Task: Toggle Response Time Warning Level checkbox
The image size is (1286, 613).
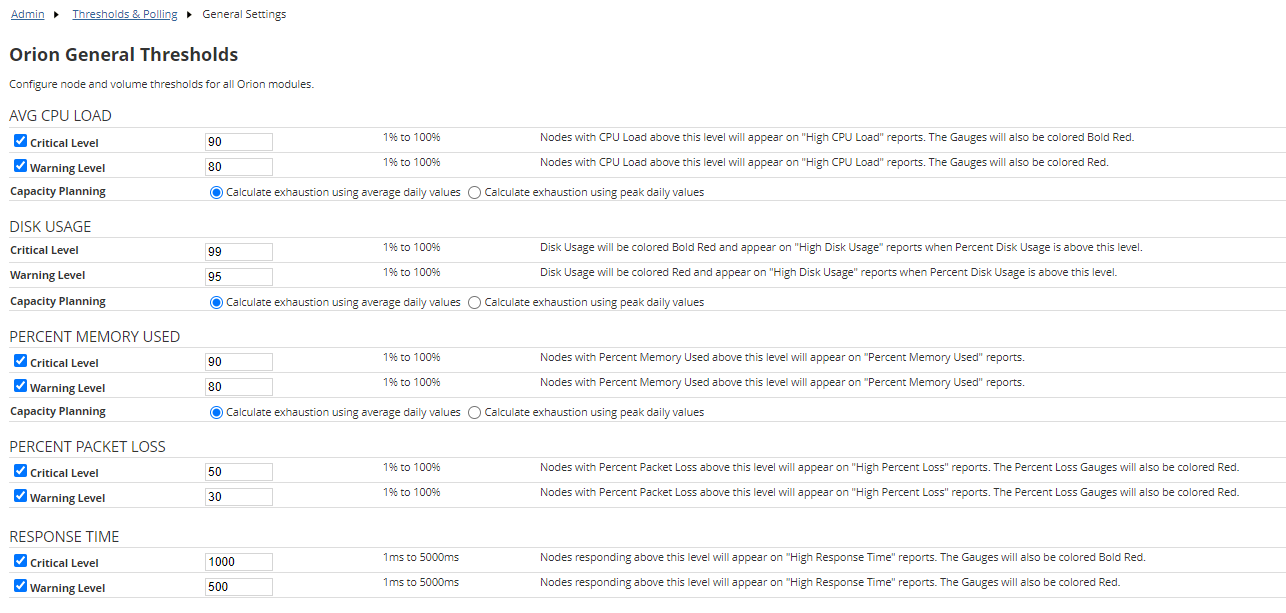Action: tap(20, 586)
